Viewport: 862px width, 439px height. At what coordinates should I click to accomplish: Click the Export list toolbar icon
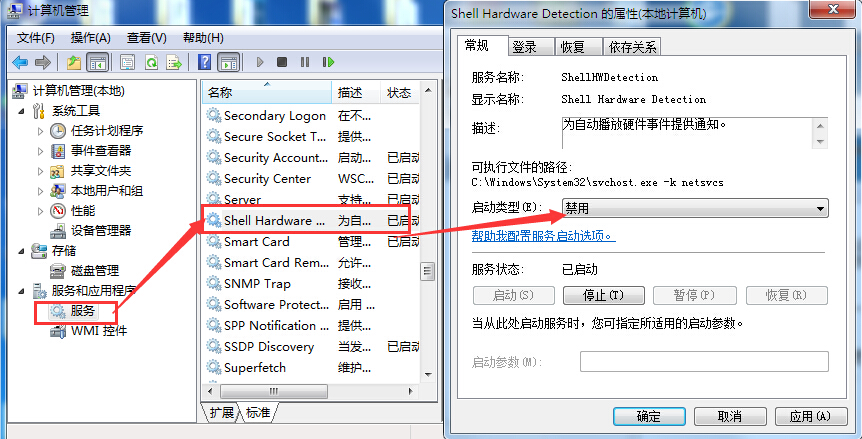pyautogui.click(x=174, y=62)
